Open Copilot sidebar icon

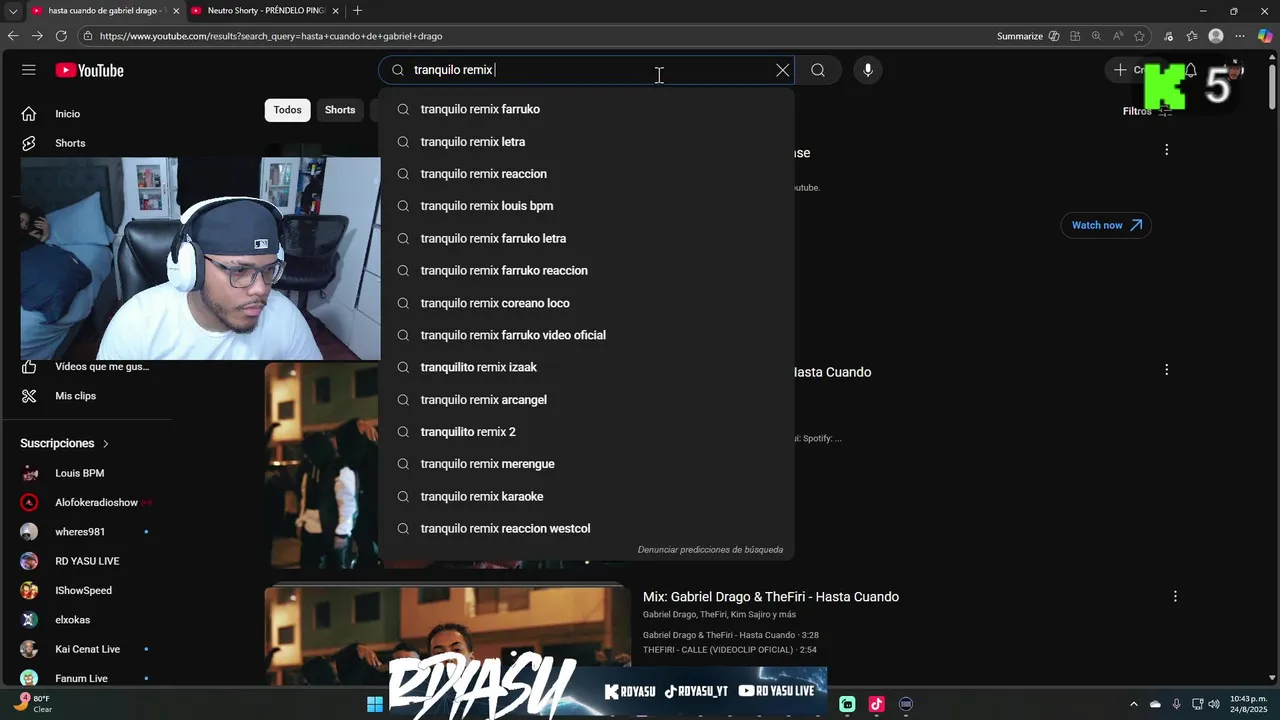pyautogui.click(x=1265, y=36)
